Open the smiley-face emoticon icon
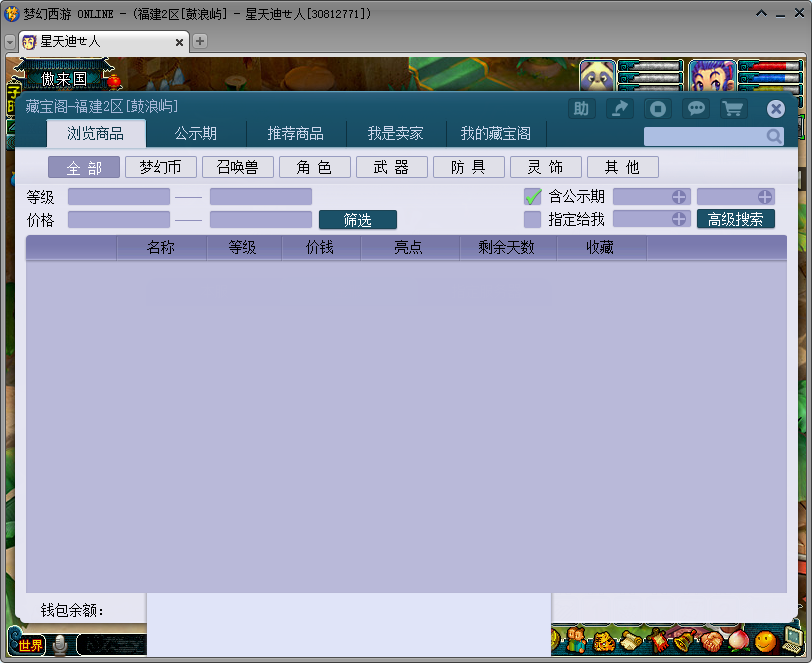 pyautogui.click(x=765, y=642)
